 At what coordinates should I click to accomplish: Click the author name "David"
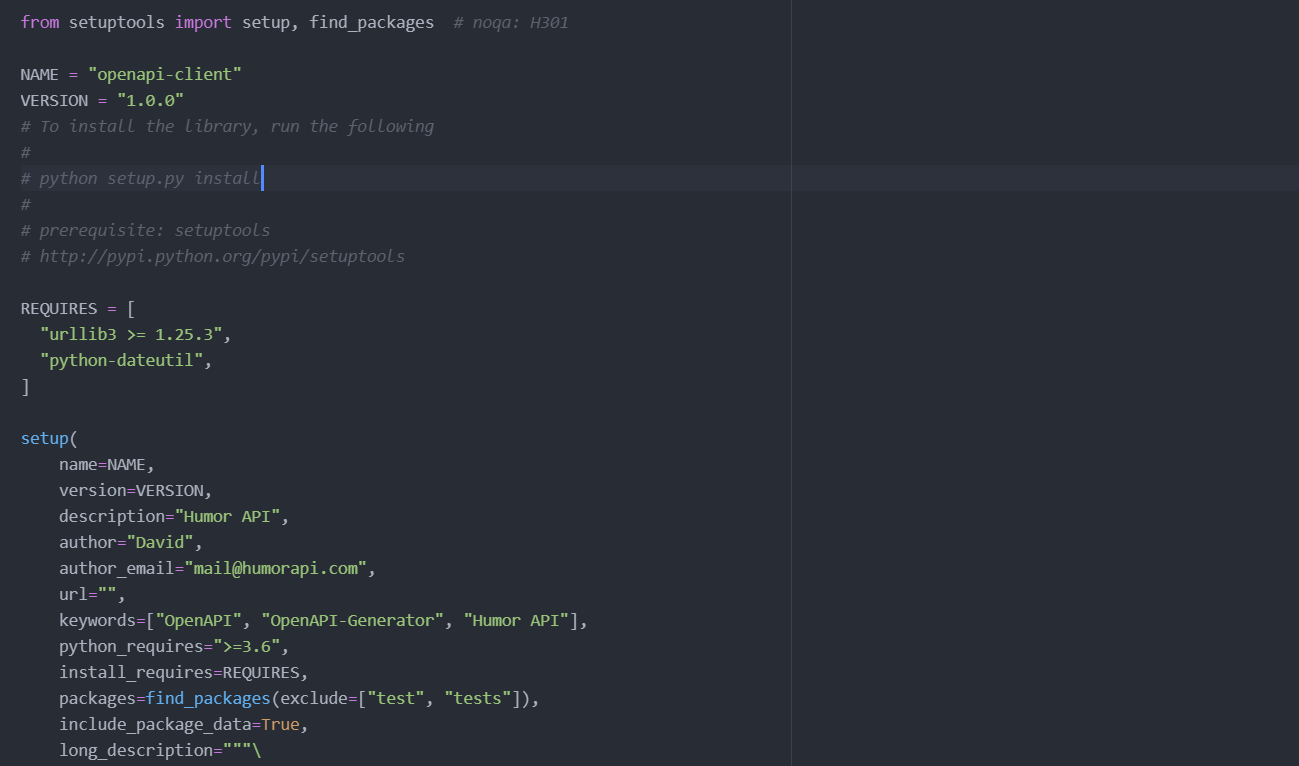coord(160,541)
